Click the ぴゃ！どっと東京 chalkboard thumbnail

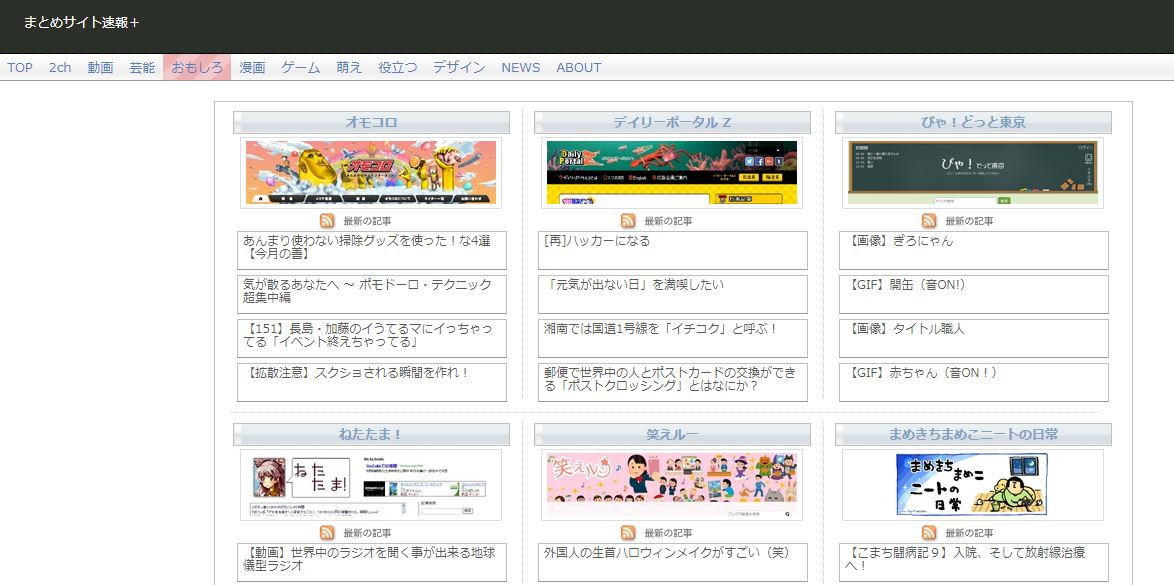(x=973, y=172)
